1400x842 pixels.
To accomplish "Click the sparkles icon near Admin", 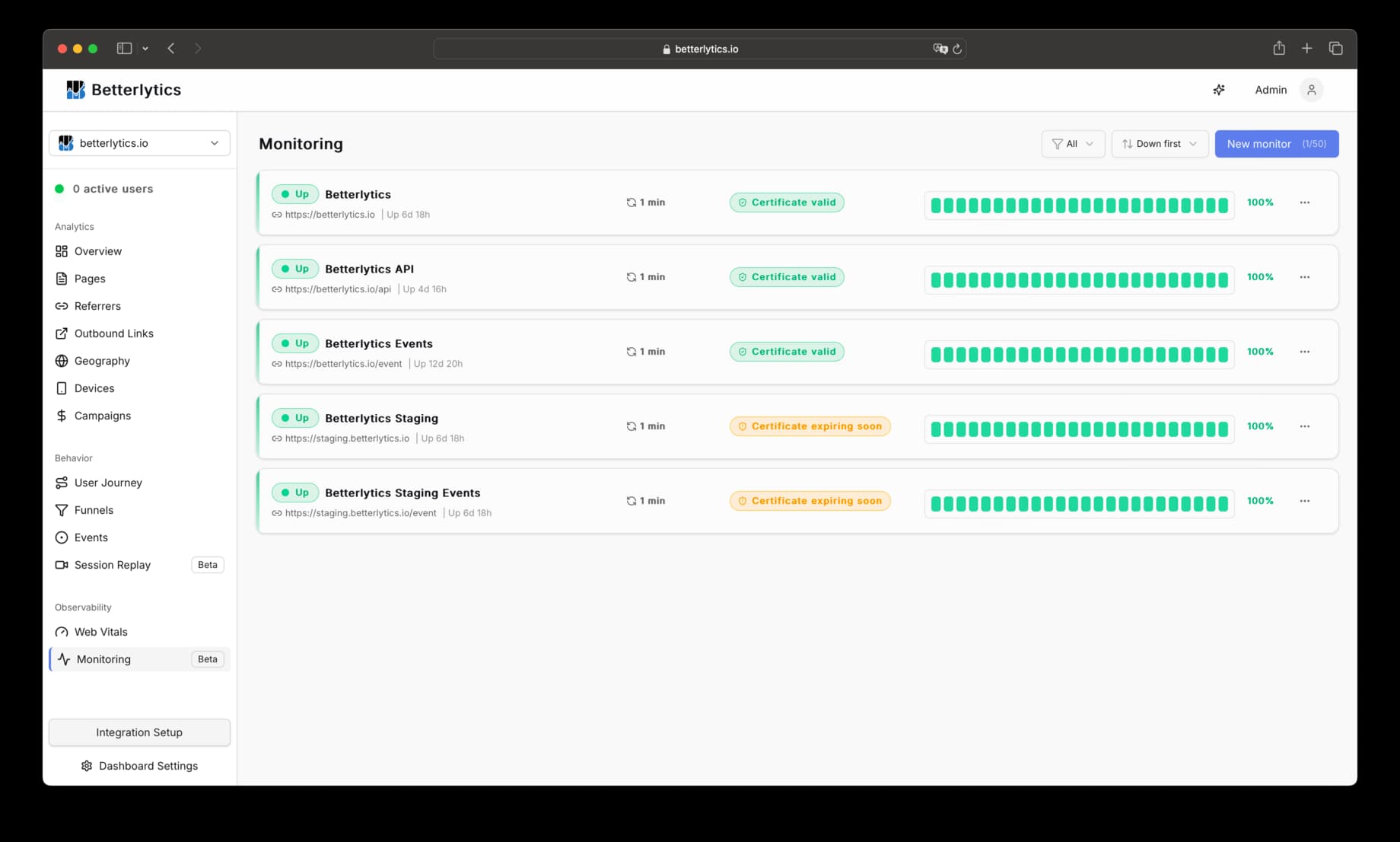I will 1218,89.
